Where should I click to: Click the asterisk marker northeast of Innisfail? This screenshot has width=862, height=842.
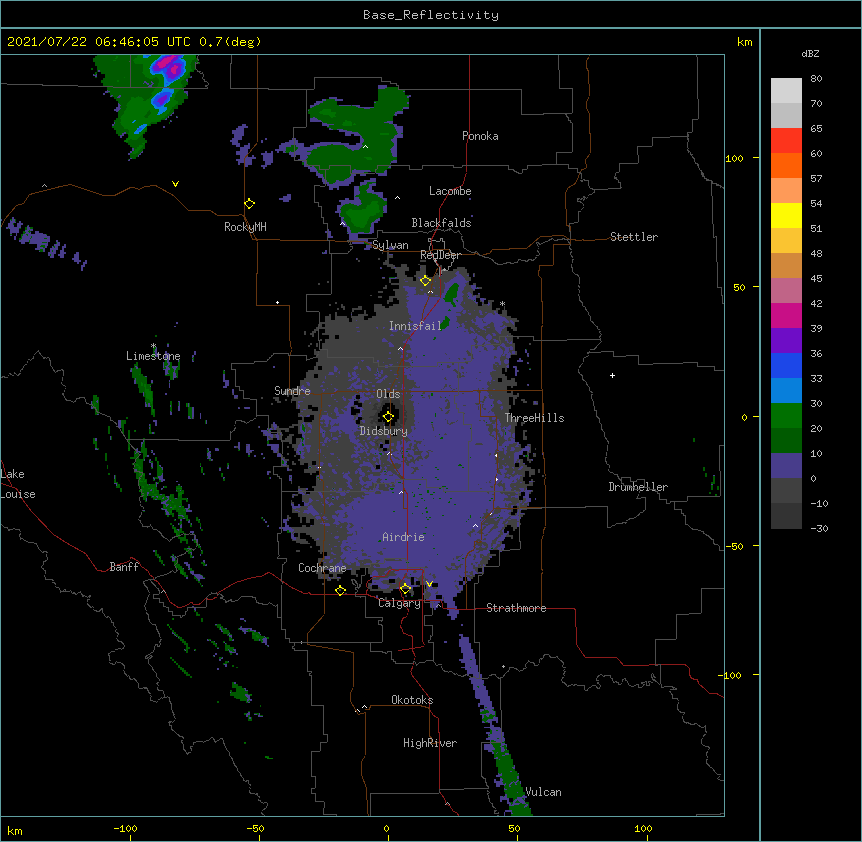coord(502,304)
